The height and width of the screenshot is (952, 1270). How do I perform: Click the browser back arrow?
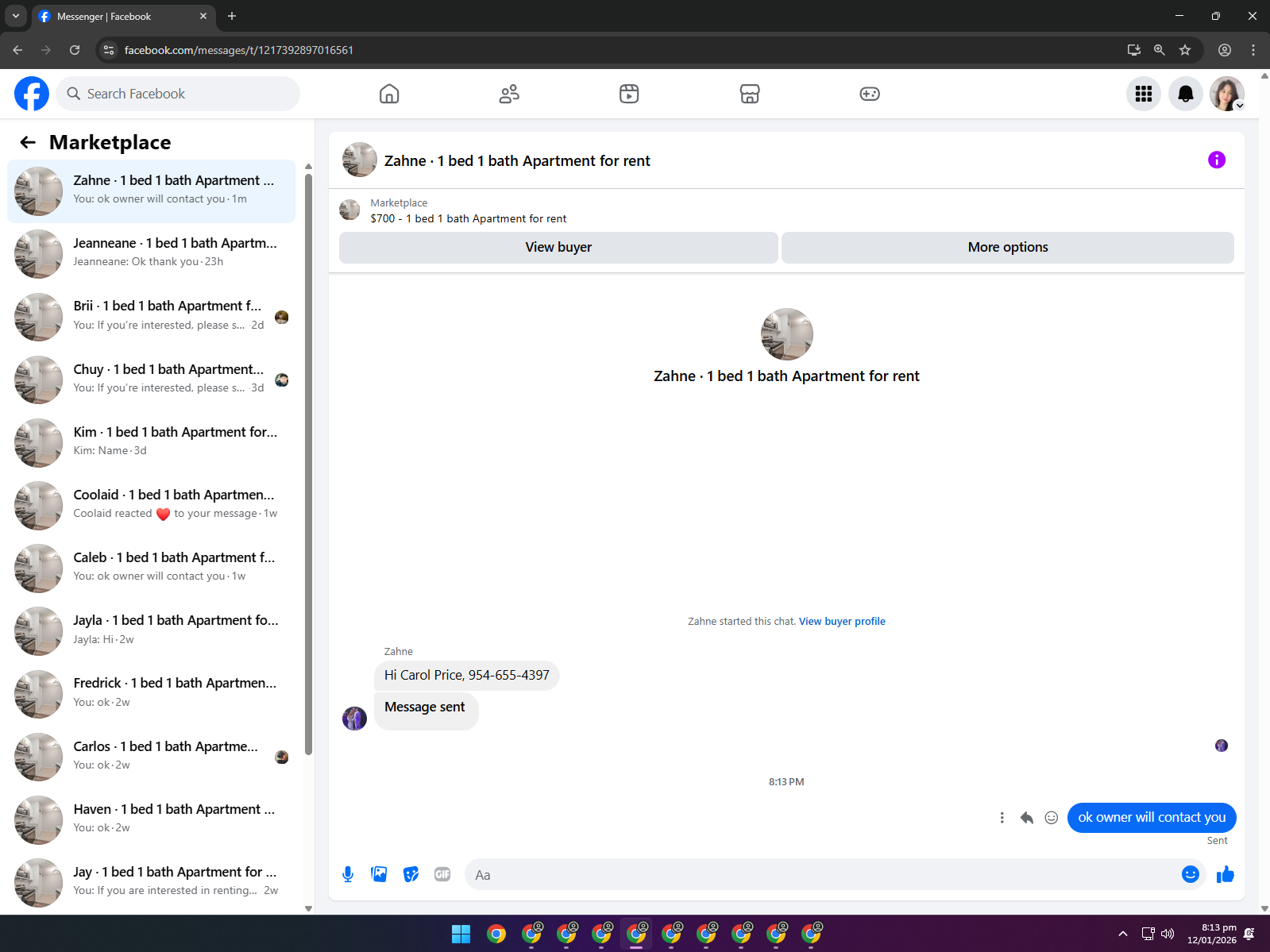click(17, 50)
